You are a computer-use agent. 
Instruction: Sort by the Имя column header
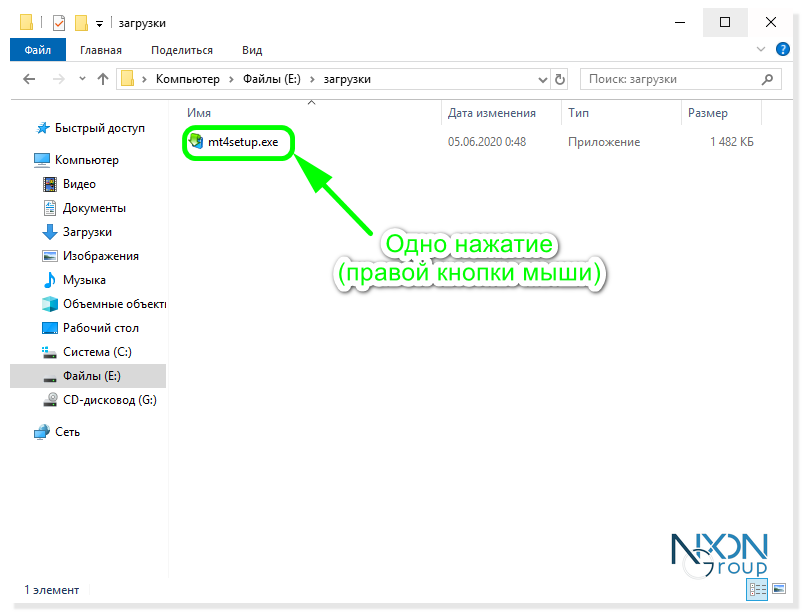click(199, 113)
